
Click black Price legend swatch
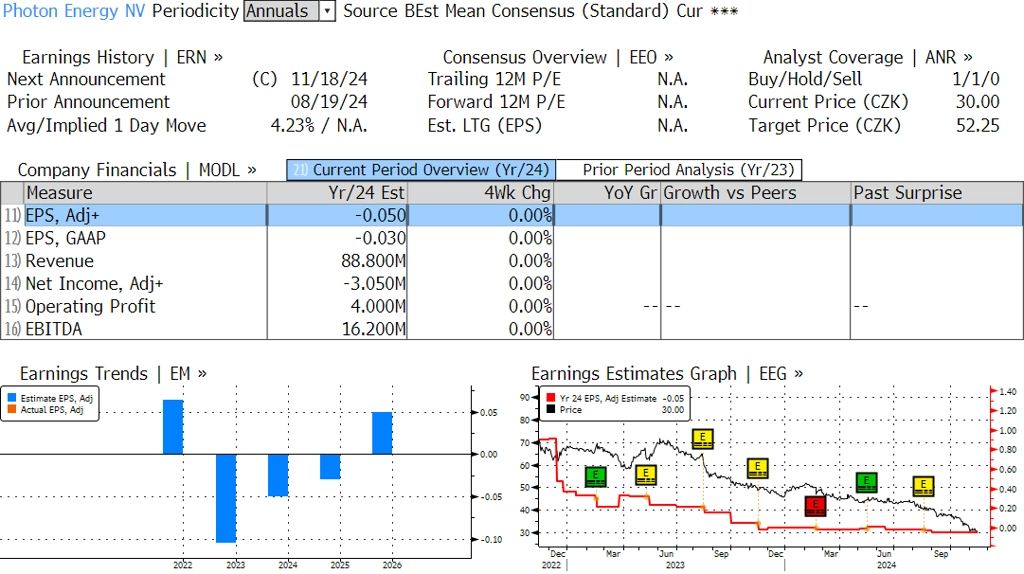pyautogui.click(x=551, y=409)
